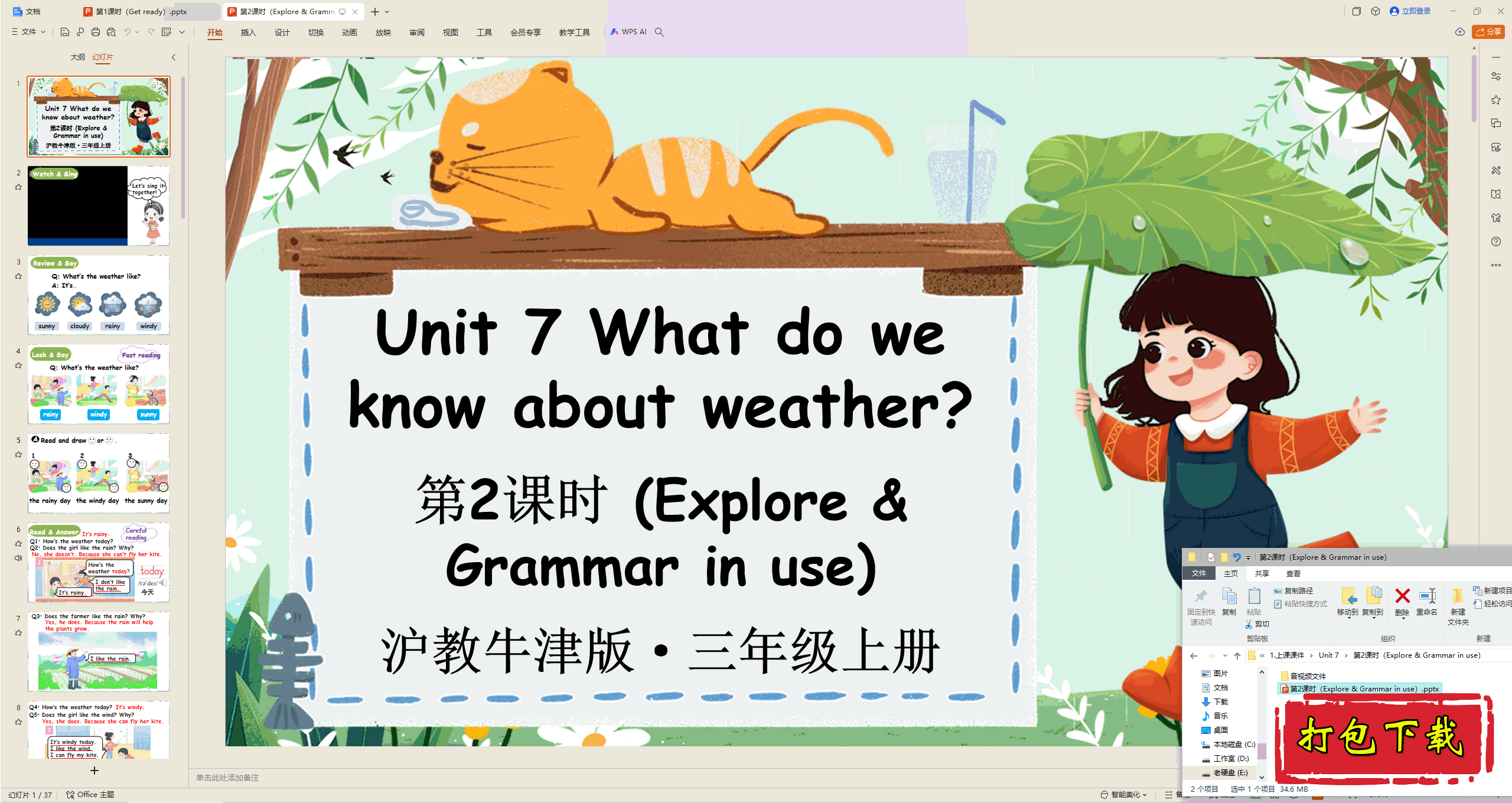This screenshot has width=1512, height=803.
Task: Click 剪切 cut in Explorer ribbon
Action: (1257, 624)
